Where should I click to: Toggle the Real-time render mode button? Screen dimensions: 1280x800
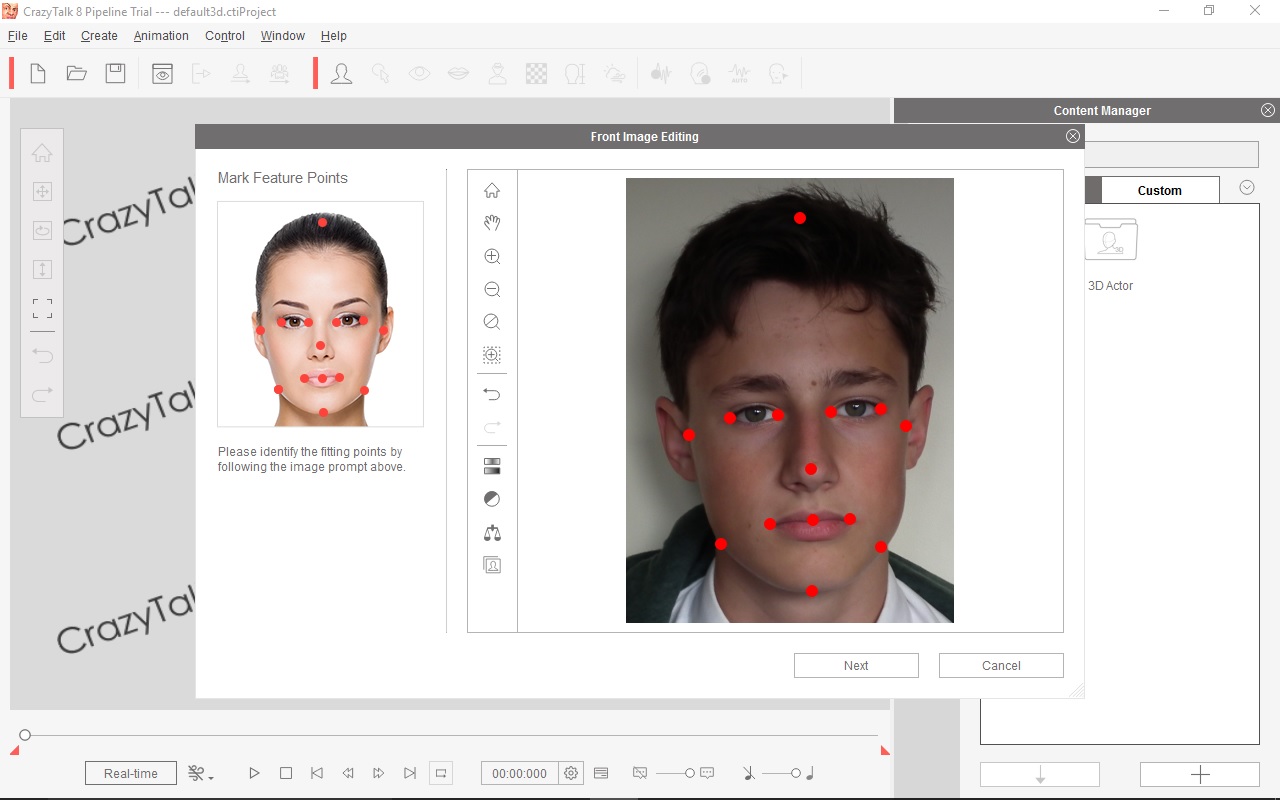(131, 773)
